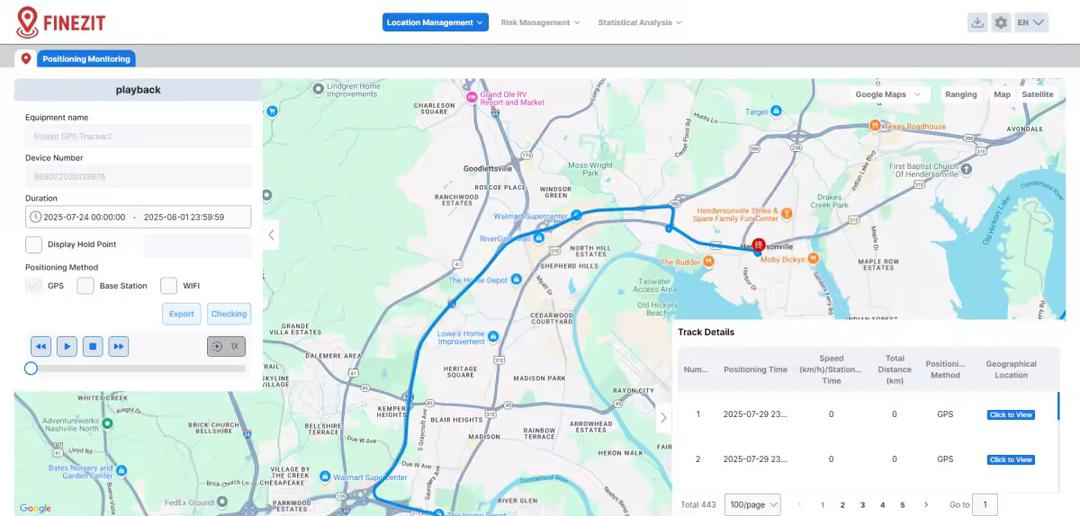
Task: Click the red end marker on the map
Action: (758, 245)
